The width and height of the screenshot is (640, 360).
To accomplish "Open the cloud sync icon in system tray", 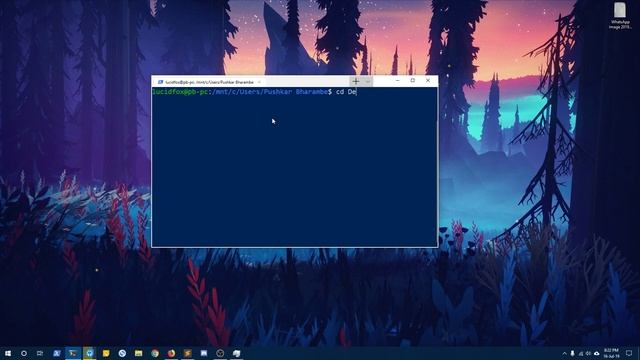I will click(x=597, y=353).
